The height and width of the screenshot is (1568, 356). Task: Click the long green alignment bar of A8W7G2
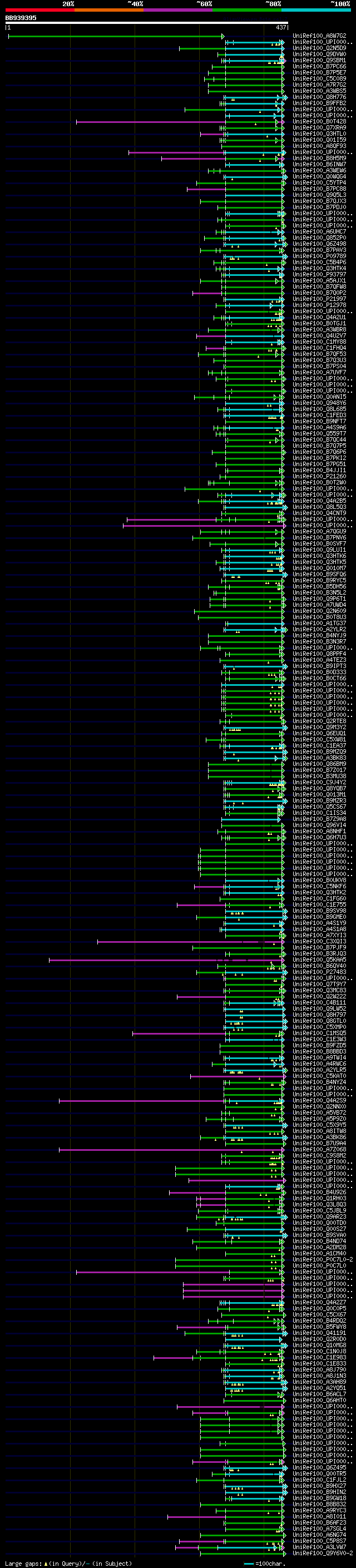[x=116, y=37]
